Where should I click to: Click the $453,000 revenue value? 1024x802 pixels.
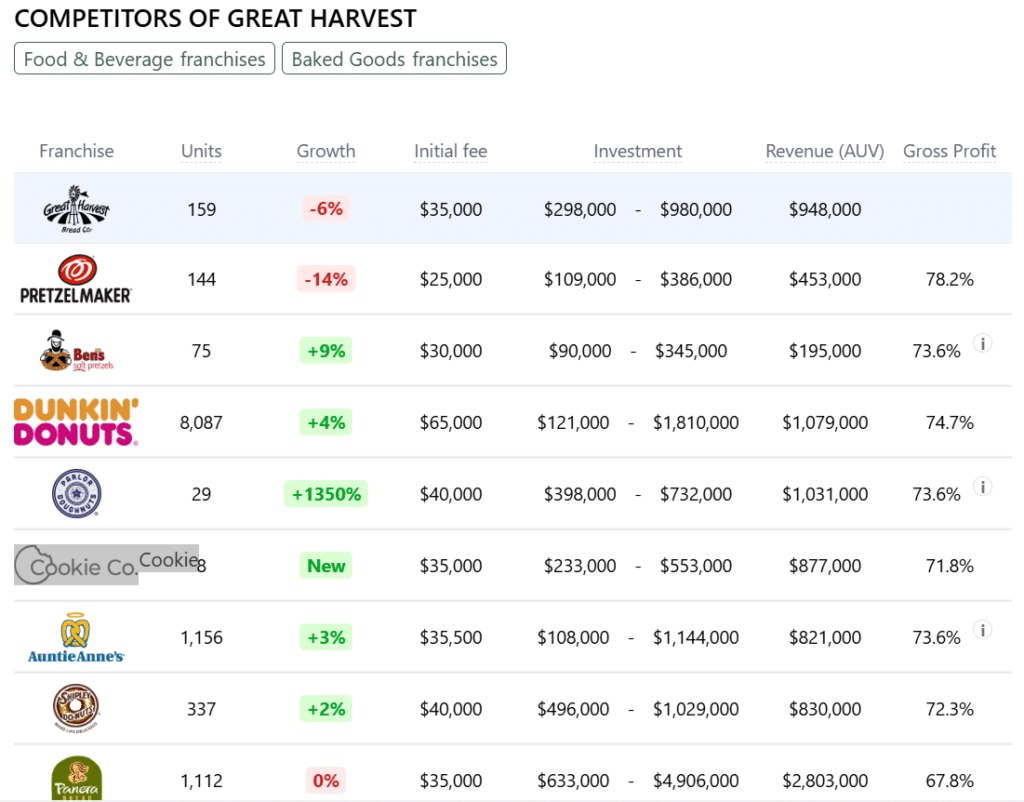point(825,280)
